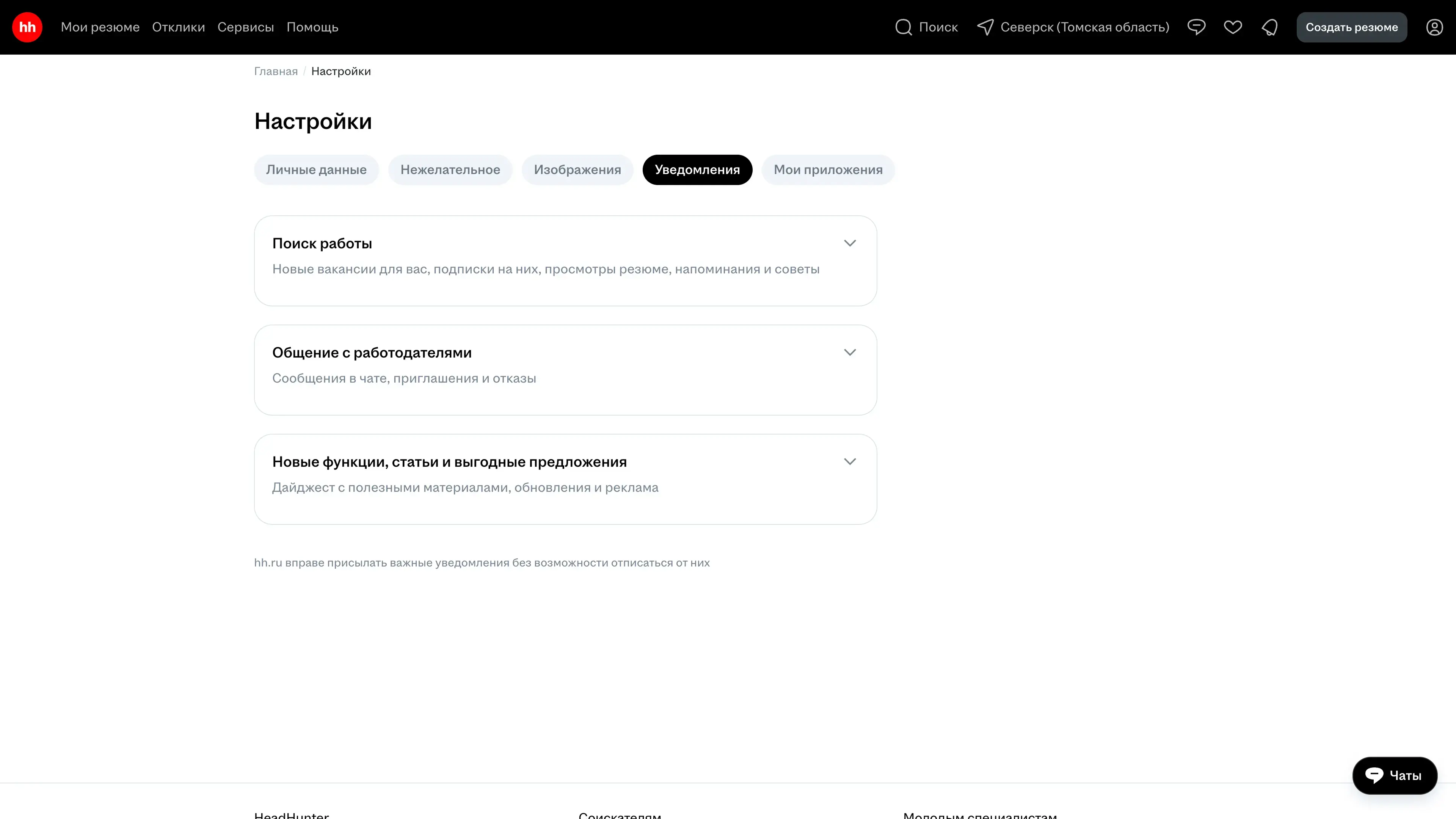Open the Мои резюме menu item

(x=100, y=27)
